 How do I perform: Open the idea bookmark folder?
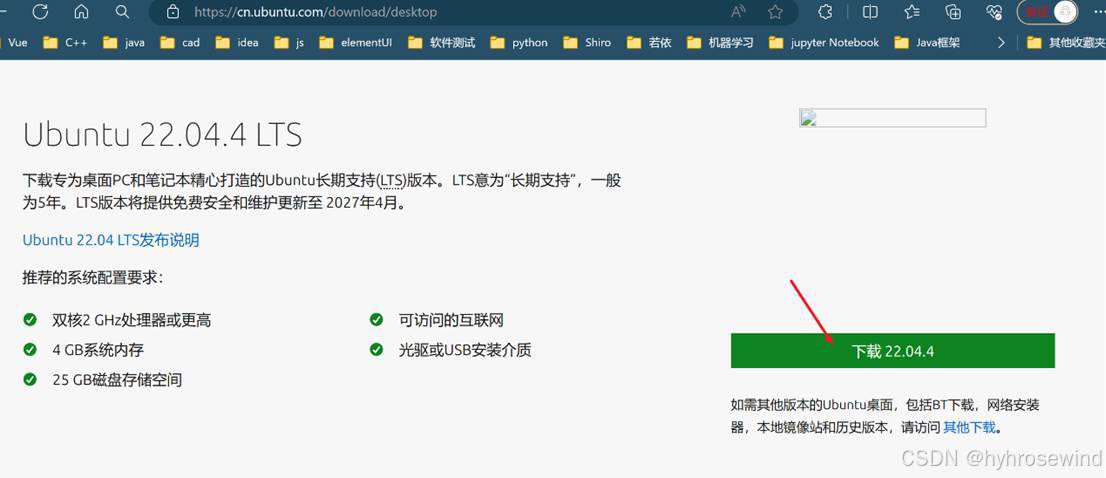click(237, 42)
